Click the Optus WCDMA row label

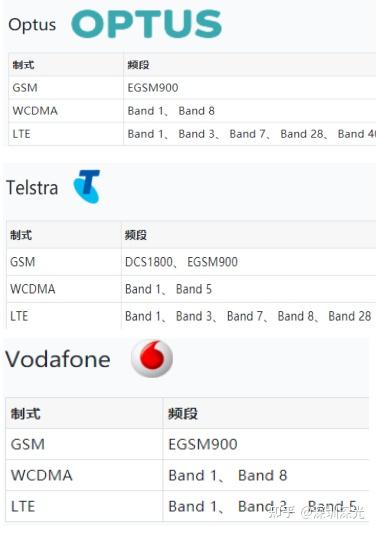(x=35, y=111)
